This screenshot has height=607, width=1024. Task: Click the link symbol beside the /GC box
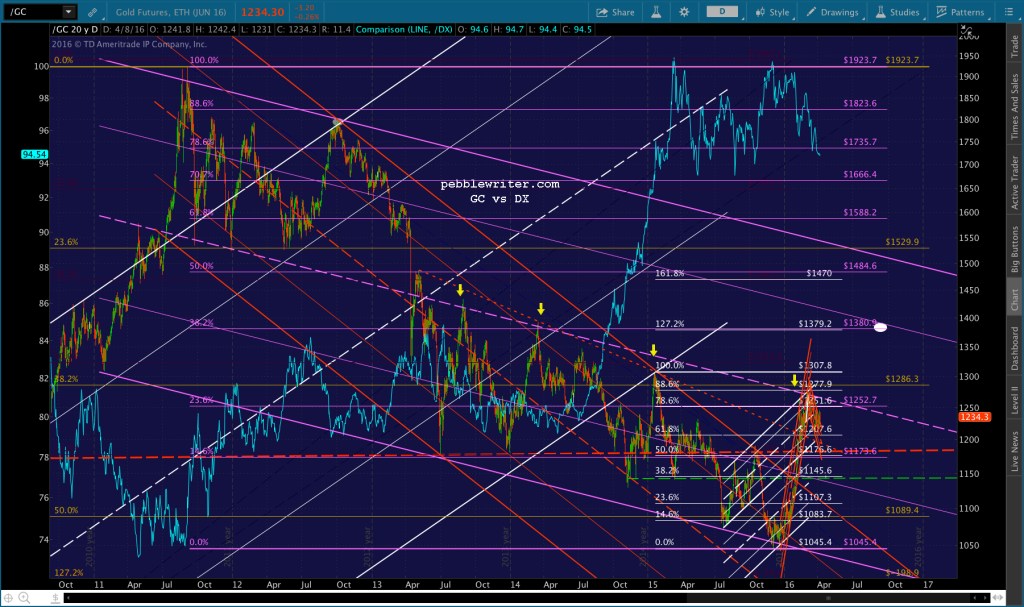point(92,12)
